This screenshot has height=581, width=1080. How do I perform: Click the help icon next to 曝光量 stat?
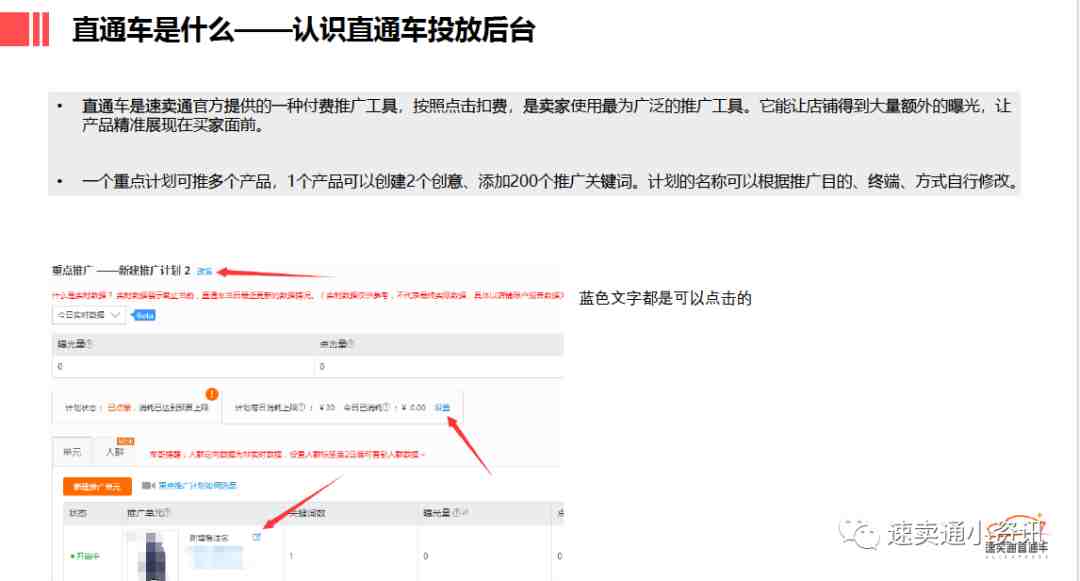click(89, 345)
